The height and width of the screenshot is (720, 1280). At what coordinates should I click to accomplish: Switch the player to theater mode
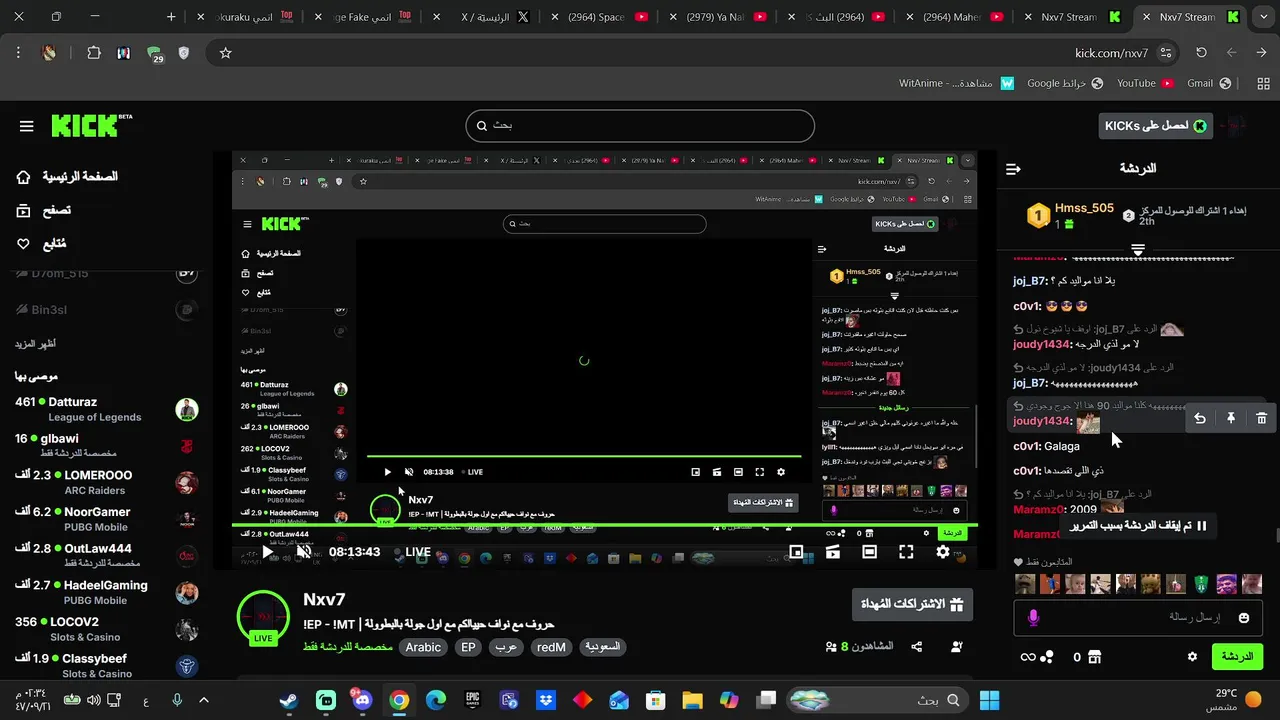pos(870,552)
